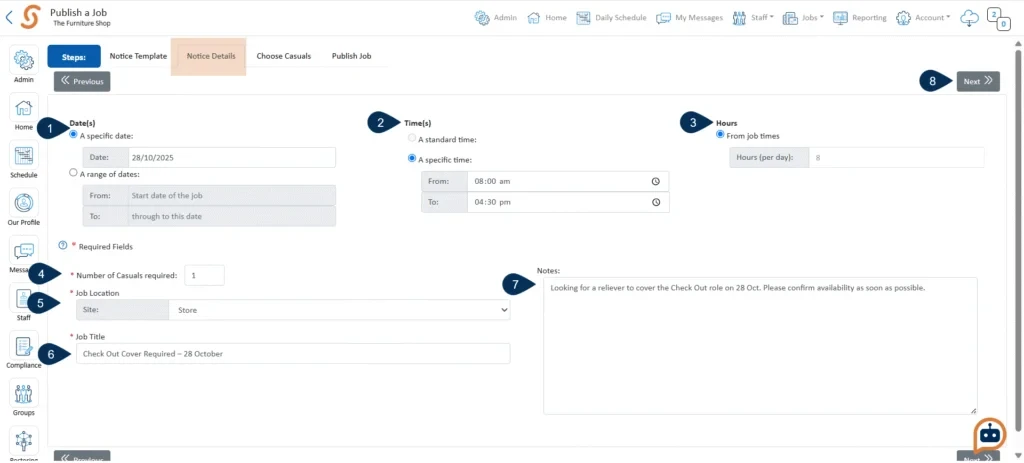
Task: Open the Reporting page from the top bar
Action: tap(859, 18)
